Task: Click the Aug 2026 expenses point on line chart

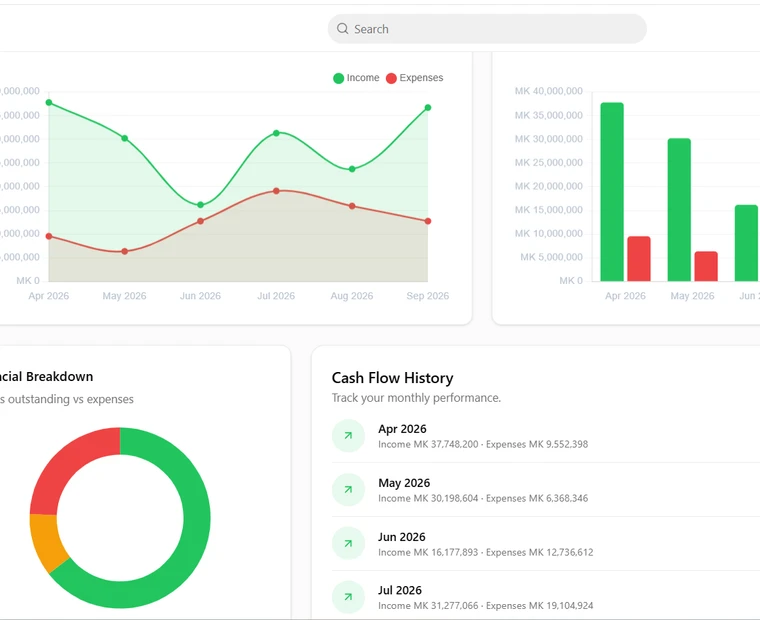Action: pos(352,206)
